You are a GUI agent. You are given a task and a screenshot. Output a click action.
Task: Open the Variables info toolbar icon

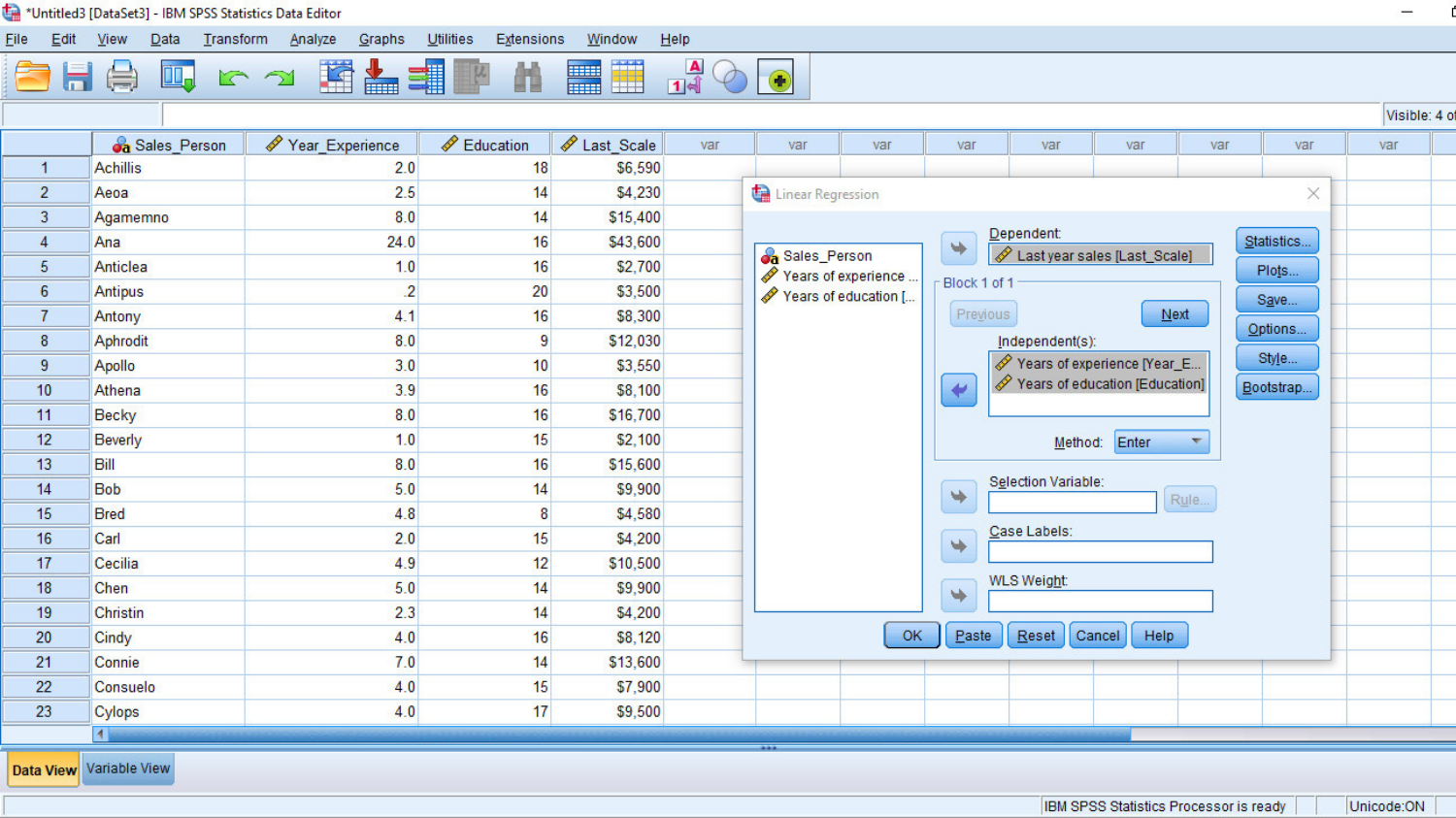pos(426,77)
